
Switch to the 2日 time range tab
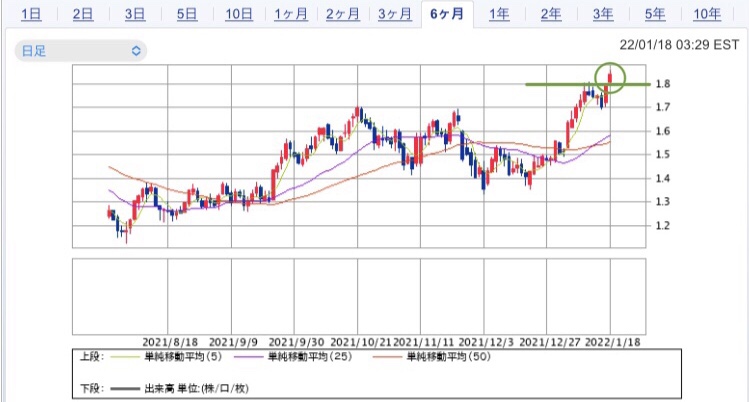tap(83, 14)
